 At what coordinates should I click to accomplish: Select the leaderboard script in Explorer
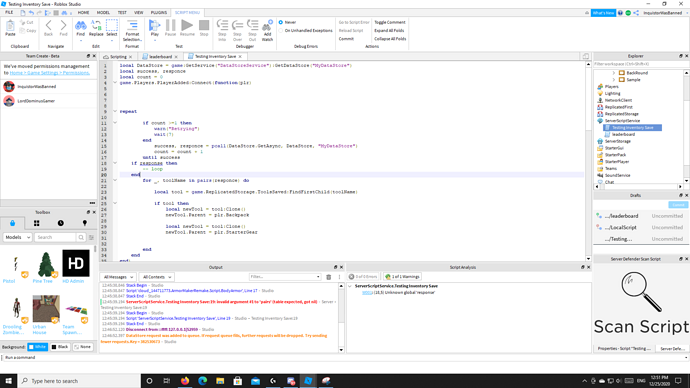(623, 134)
